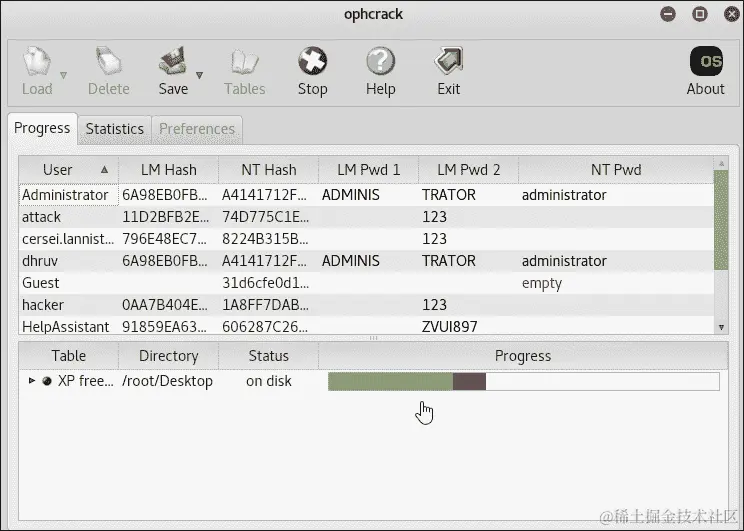Expand the XP free table tree arrow

(x=32, y=381)
